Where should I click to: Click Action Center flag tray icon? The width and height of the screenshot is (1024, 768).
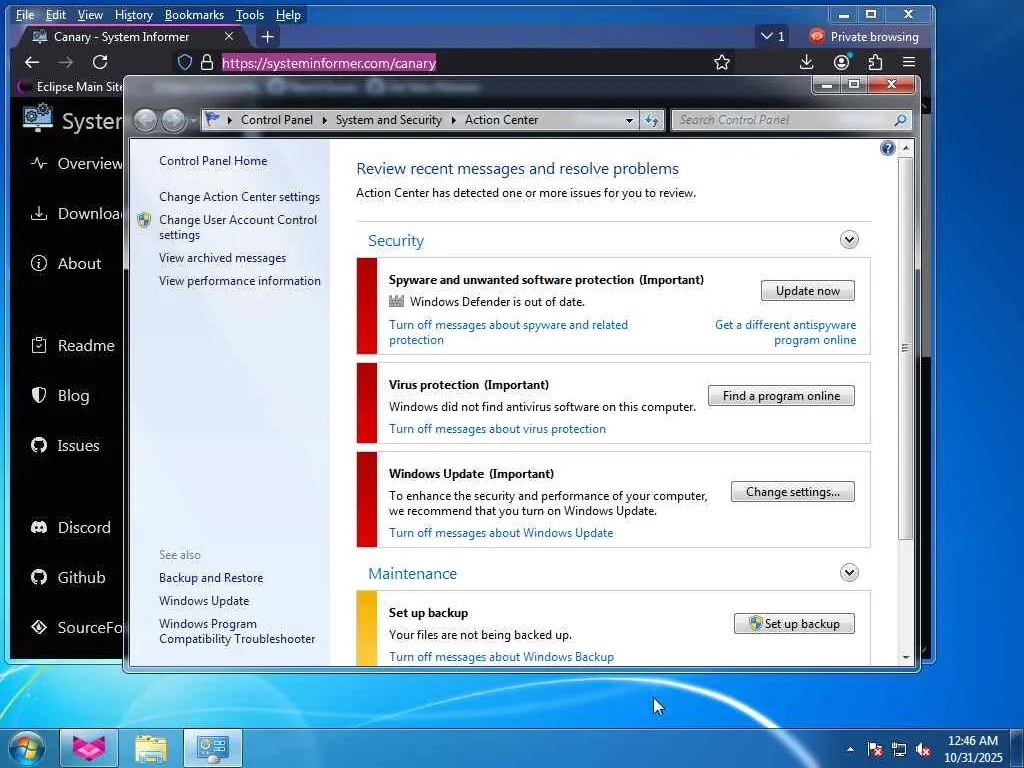coord(875,750)
